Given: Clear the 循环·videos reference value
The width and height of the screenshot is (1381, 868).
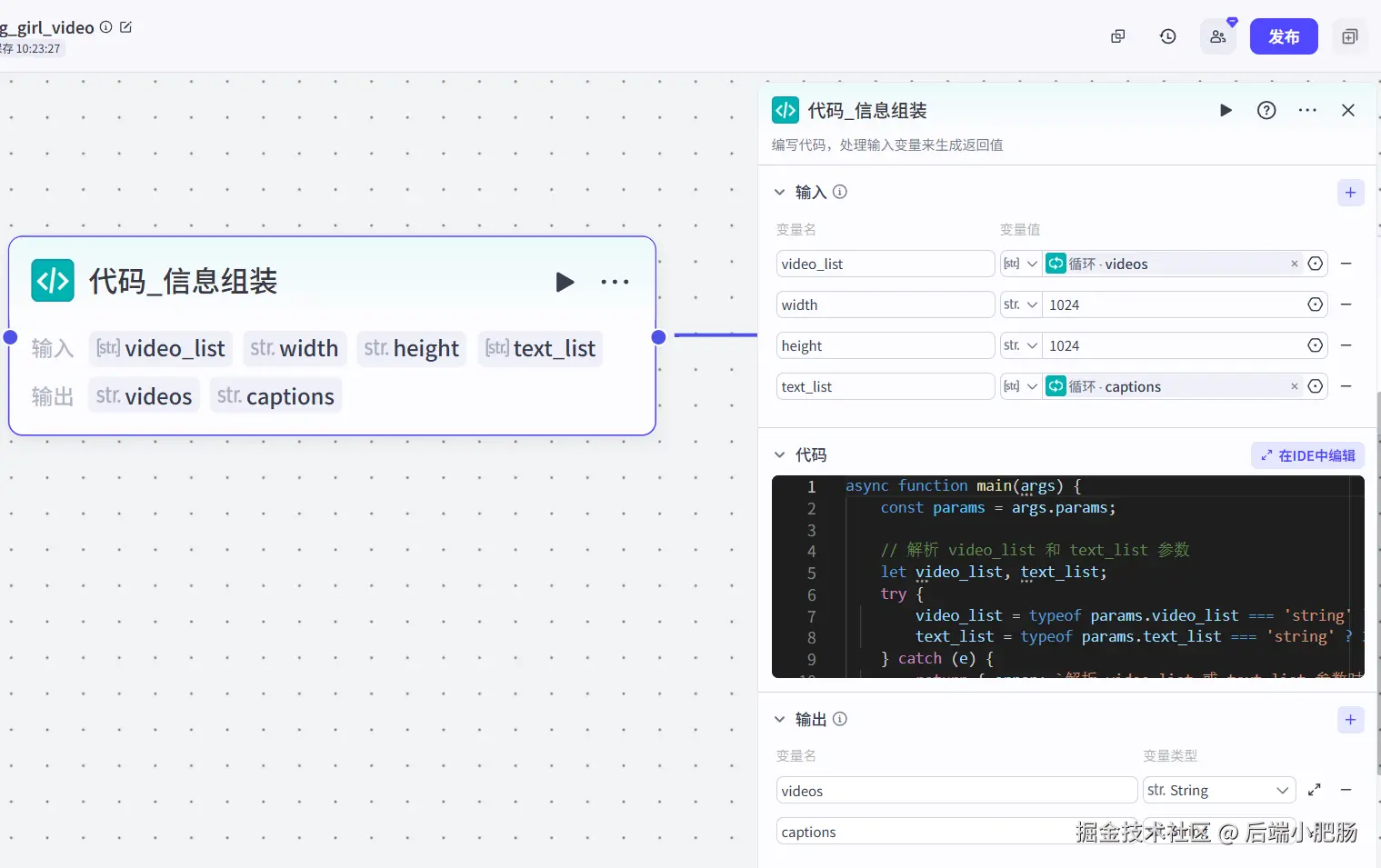Looking at the screenshot, I should click(1295, 264).
